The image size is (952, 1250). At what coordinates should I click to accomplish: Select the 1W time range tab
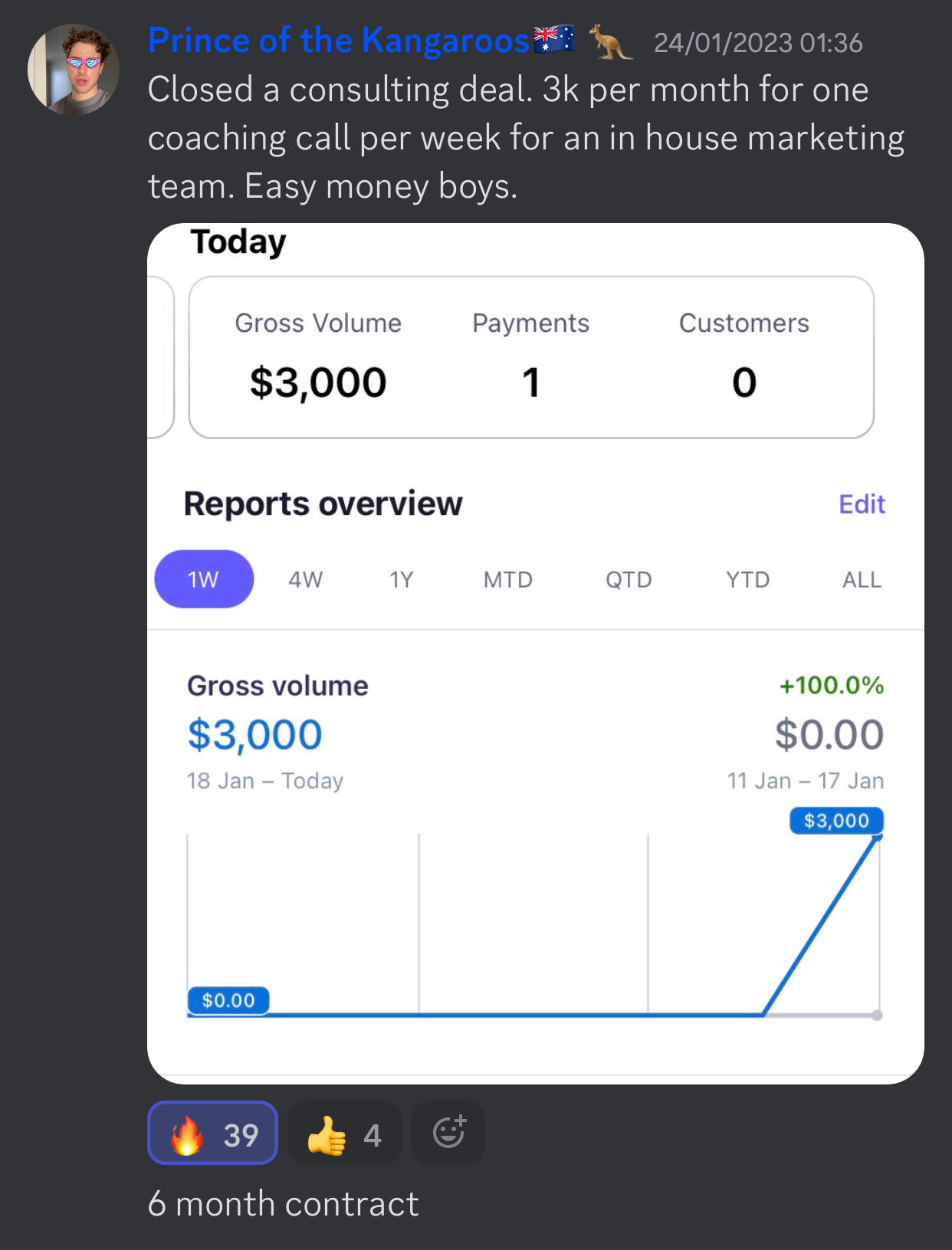(x=204, y=579)
